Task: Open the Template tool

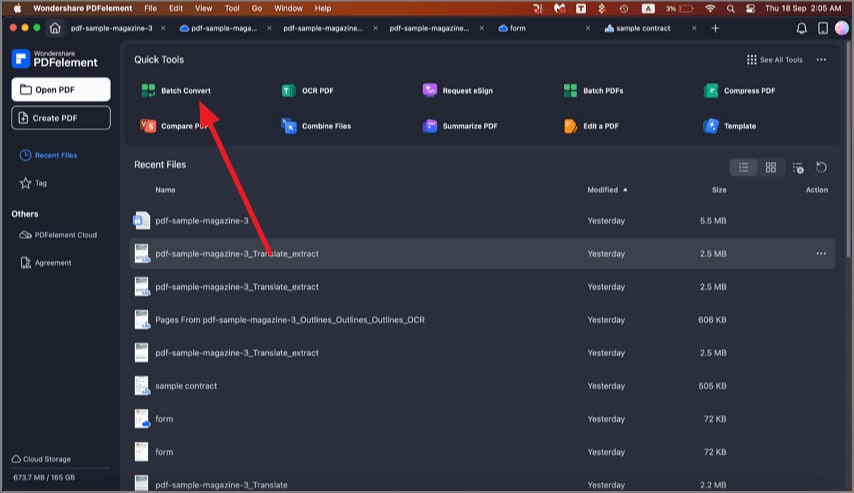Action: tap(730, 126)
